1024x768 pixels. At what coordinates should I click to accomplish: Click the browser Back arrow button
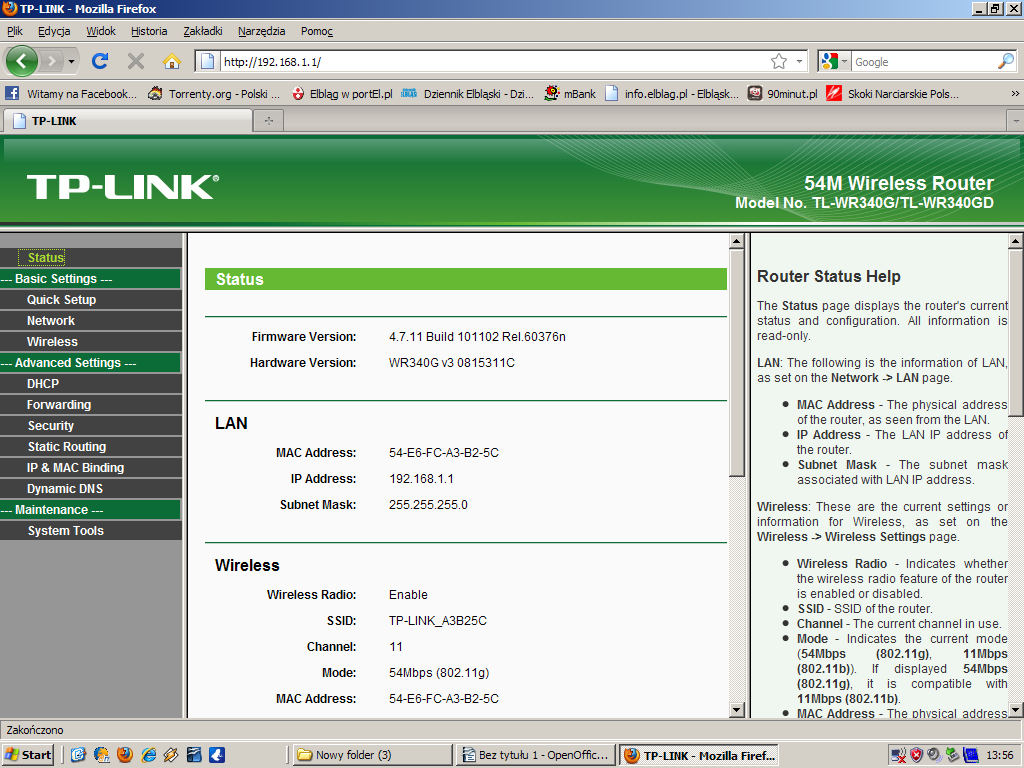[x=22, y=61]
